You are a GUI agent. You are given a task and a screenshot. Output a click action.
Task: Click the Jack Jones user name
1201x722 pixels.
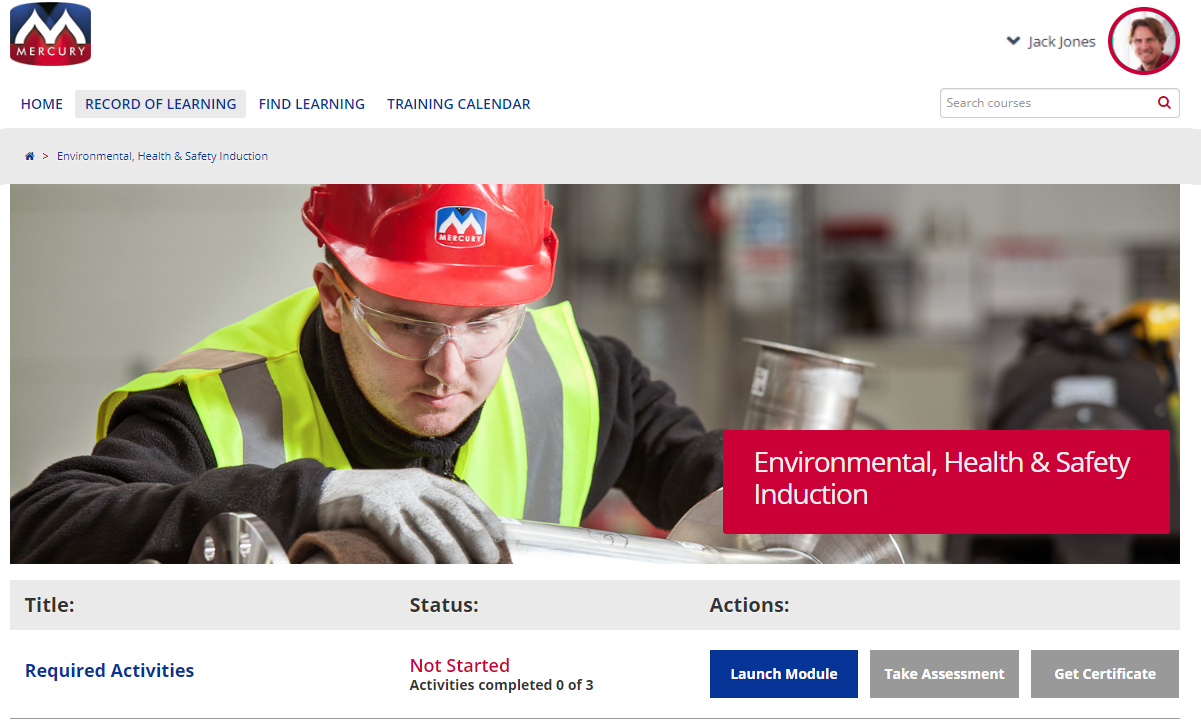1062,42
